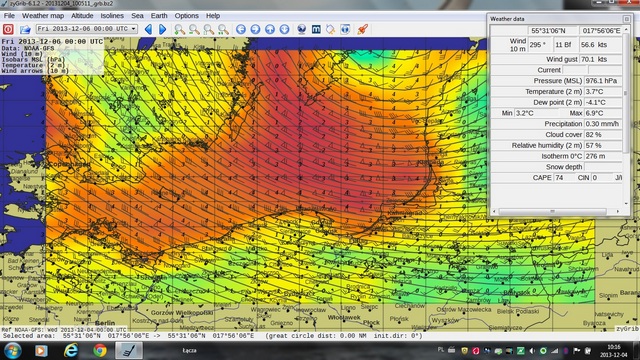Open the Altitude menu
Screen dimensions: 640x360
82,16
